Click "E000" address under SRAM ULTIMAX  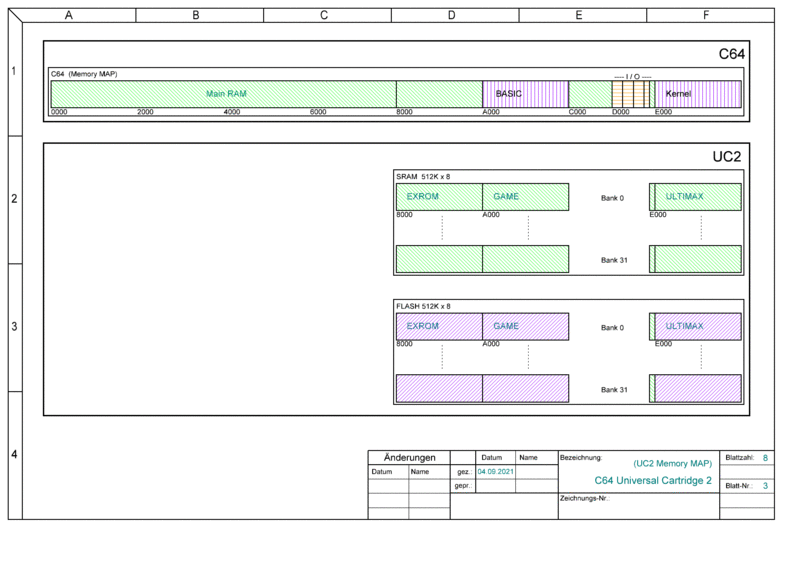[x=658, y=215]
